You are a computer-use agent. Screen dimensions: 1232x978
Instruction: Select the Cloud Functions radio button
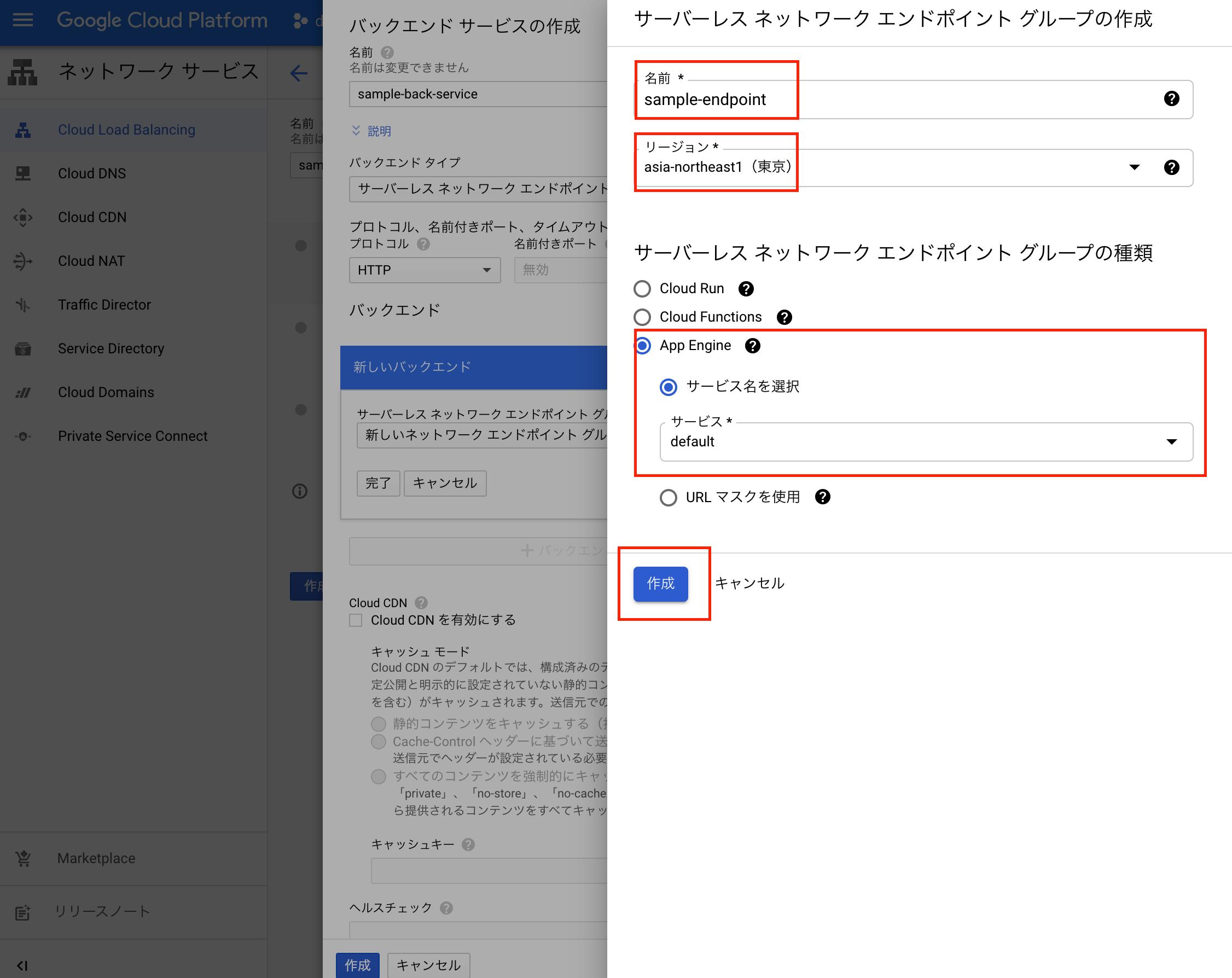pyautogui.click(x=642, y=318)
